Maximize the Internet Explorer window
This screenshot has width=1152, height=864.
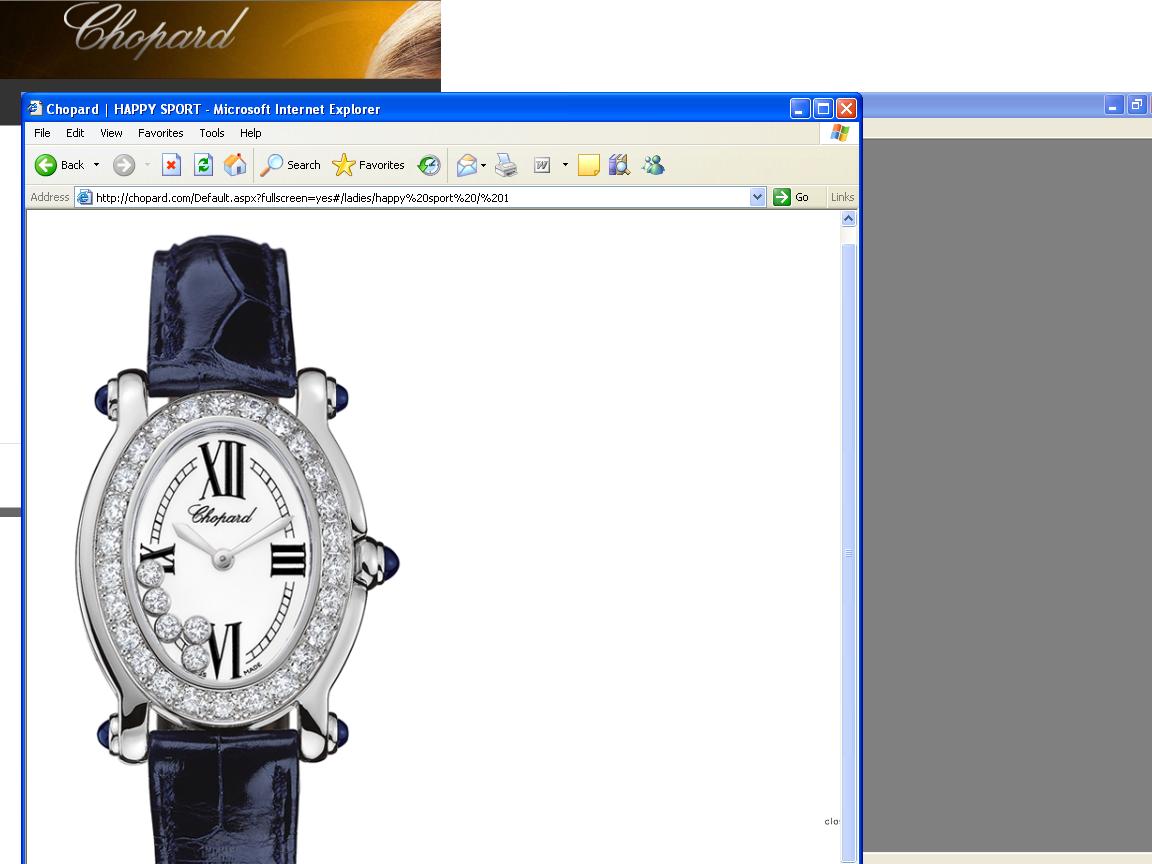pyautogui.click(x=824, y=109)
